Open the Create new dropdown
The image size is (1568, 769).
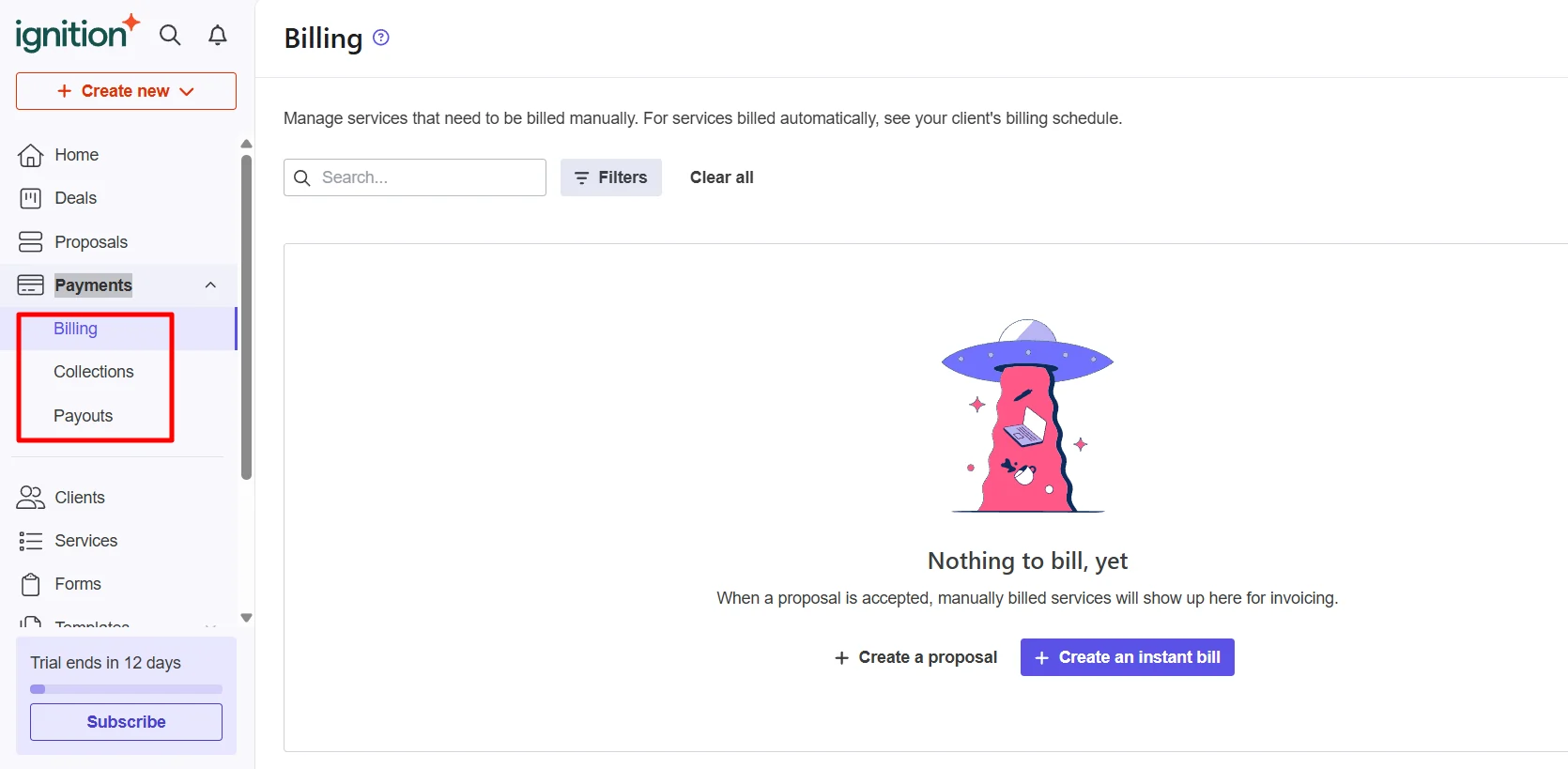click(126, 91)
